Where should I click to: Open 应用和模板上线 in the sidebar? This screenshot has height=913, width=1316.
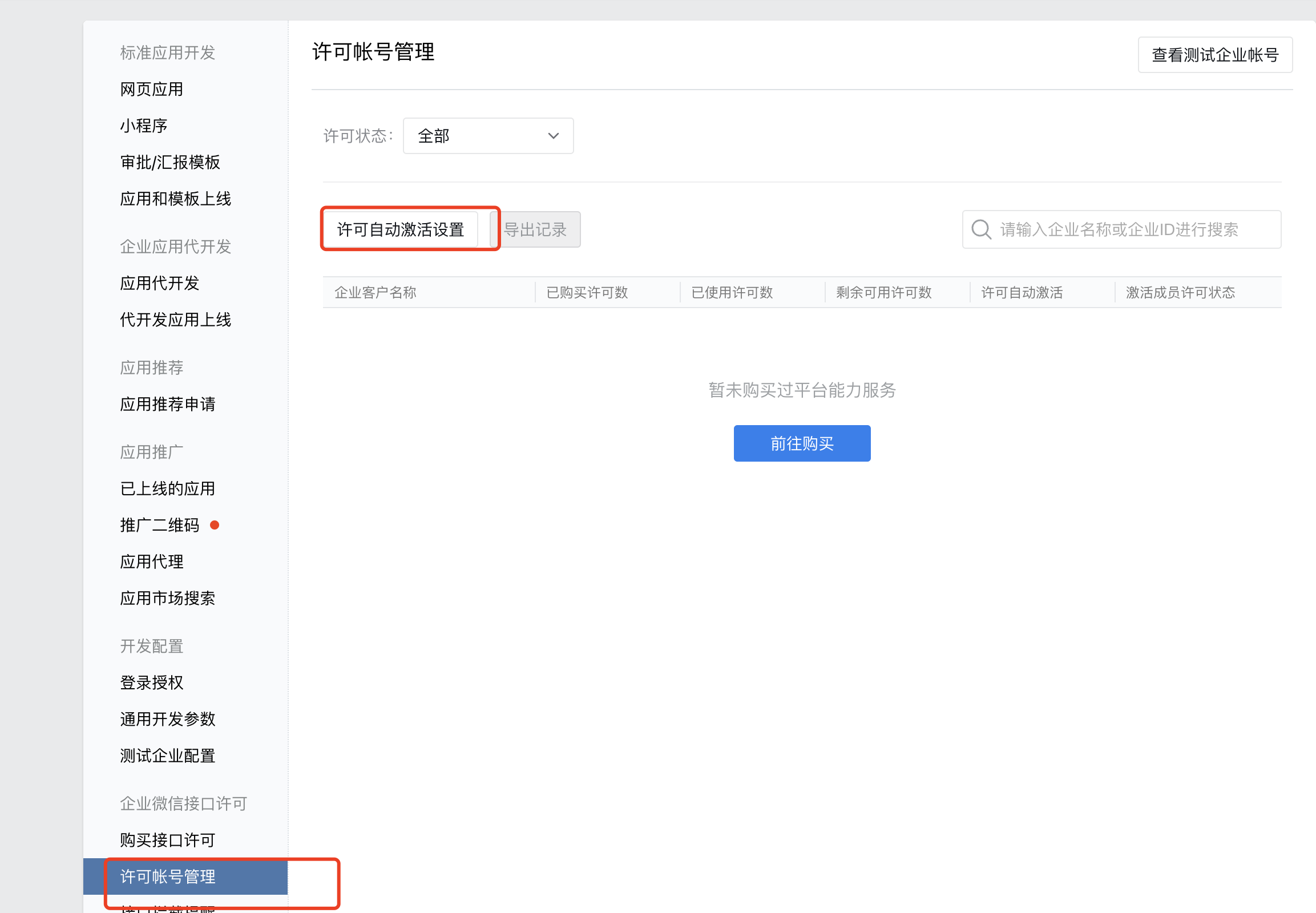[176, 199]
